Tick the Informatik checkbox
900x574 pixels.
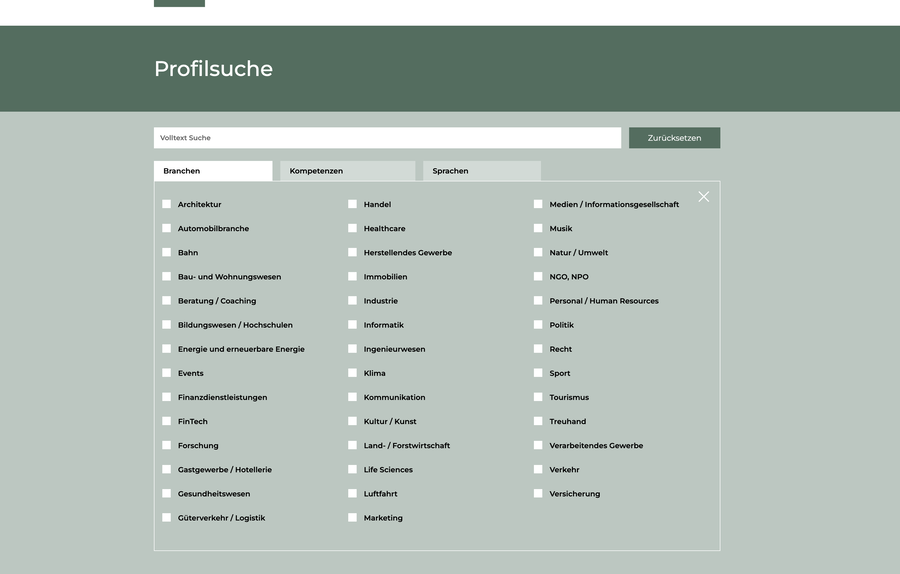[x=353, y=325]
